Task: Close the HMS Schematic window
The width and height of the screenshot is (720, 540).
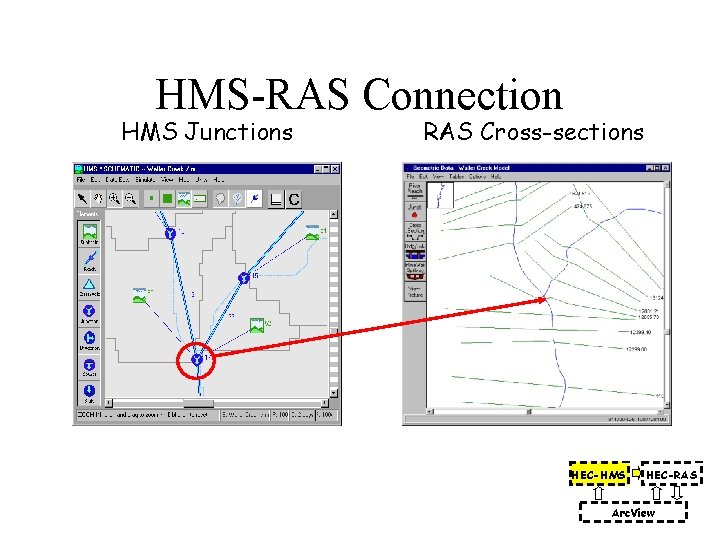Action: point(335,169)
